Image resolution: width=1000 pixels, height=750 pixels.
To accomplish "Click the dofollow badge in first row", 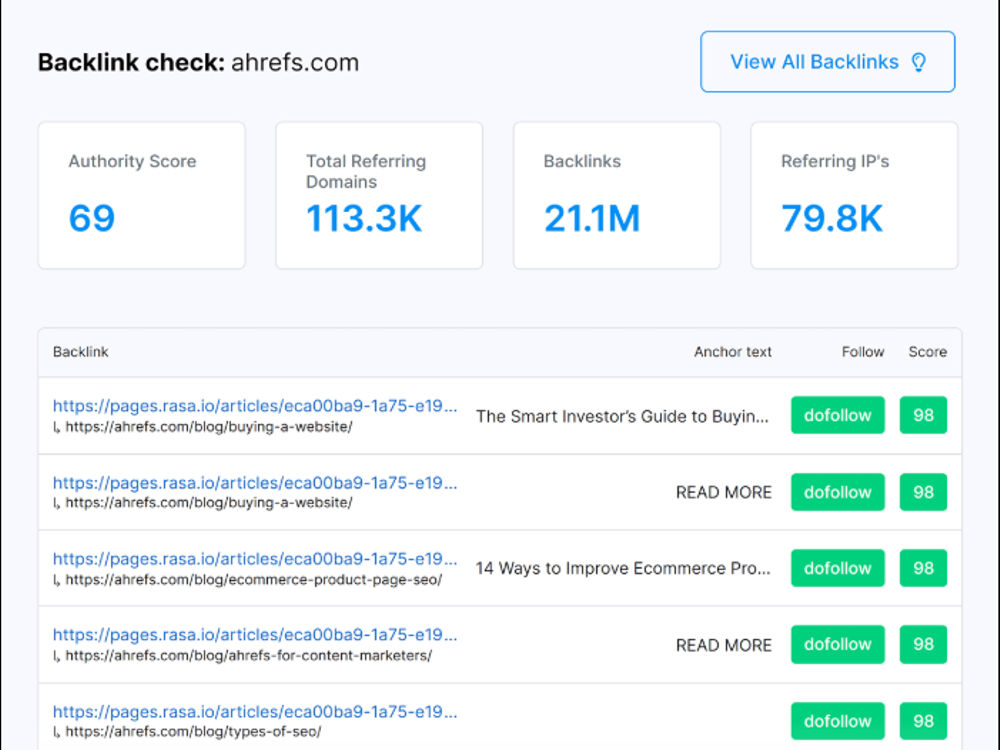I will tap(838, 415).
